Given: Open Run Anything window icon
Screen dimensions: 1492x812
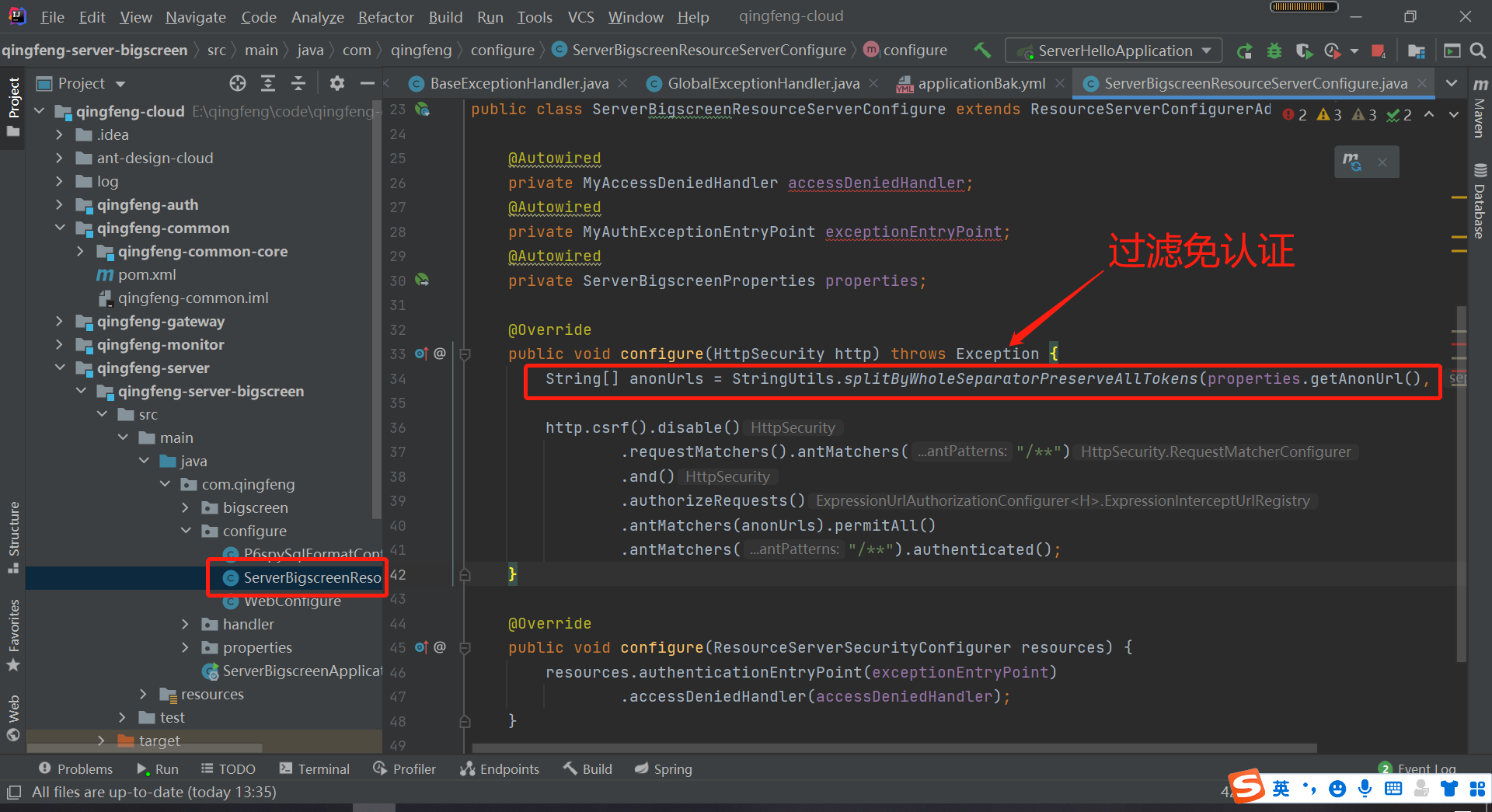Looking at the screenshot, I should pos(1452,51).
